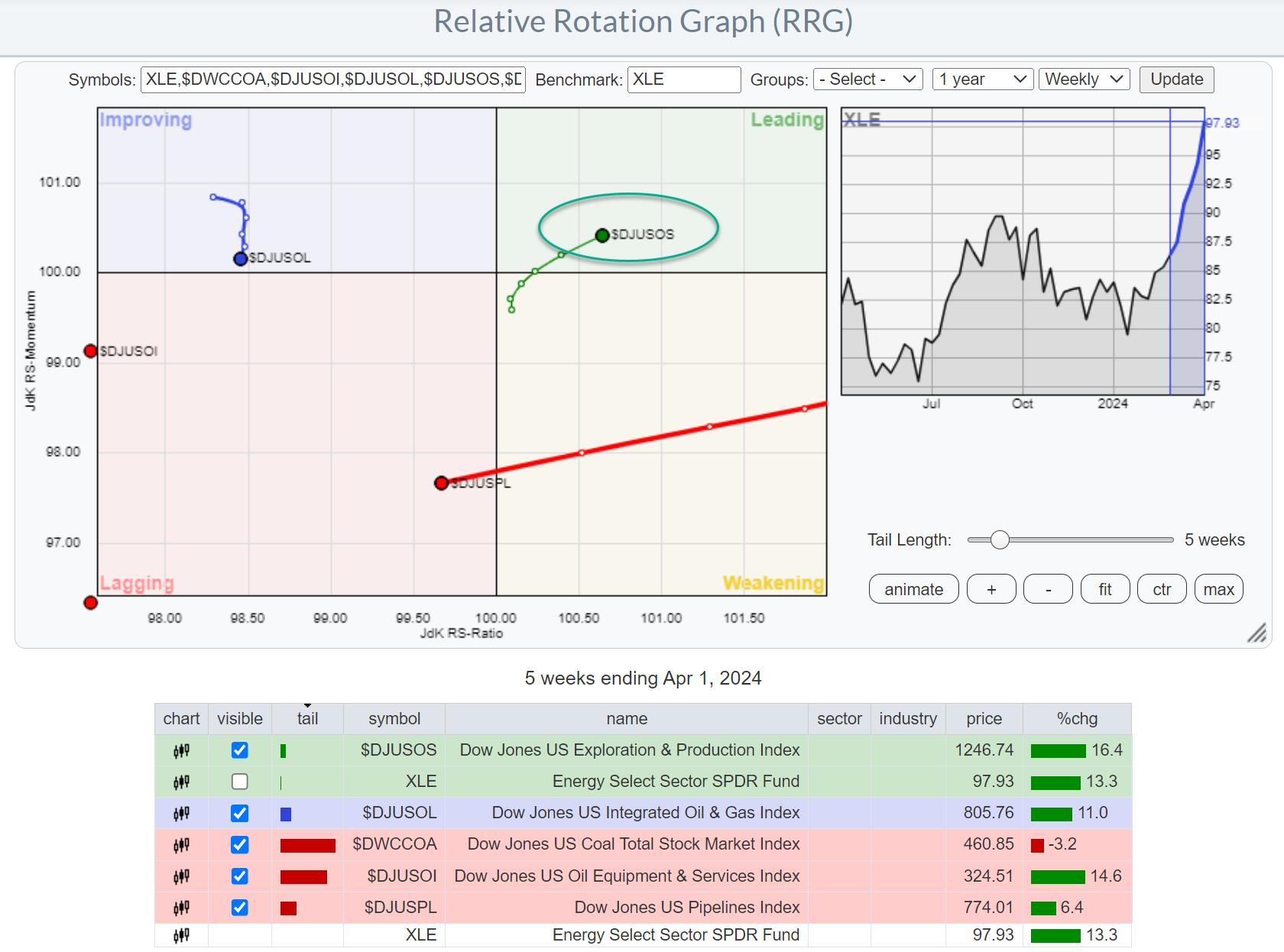
Task: Open the Weekly interval dropdown
Action: point(1083,79)
